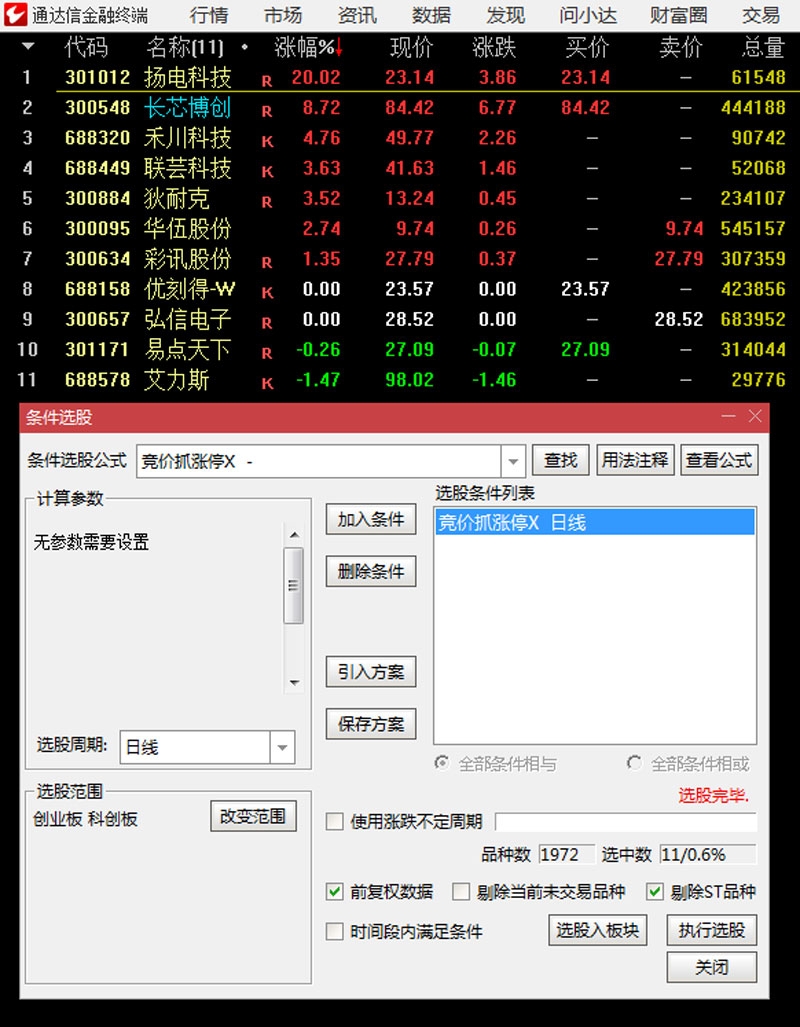Open the 交易 menu

[x=761, y=14]
